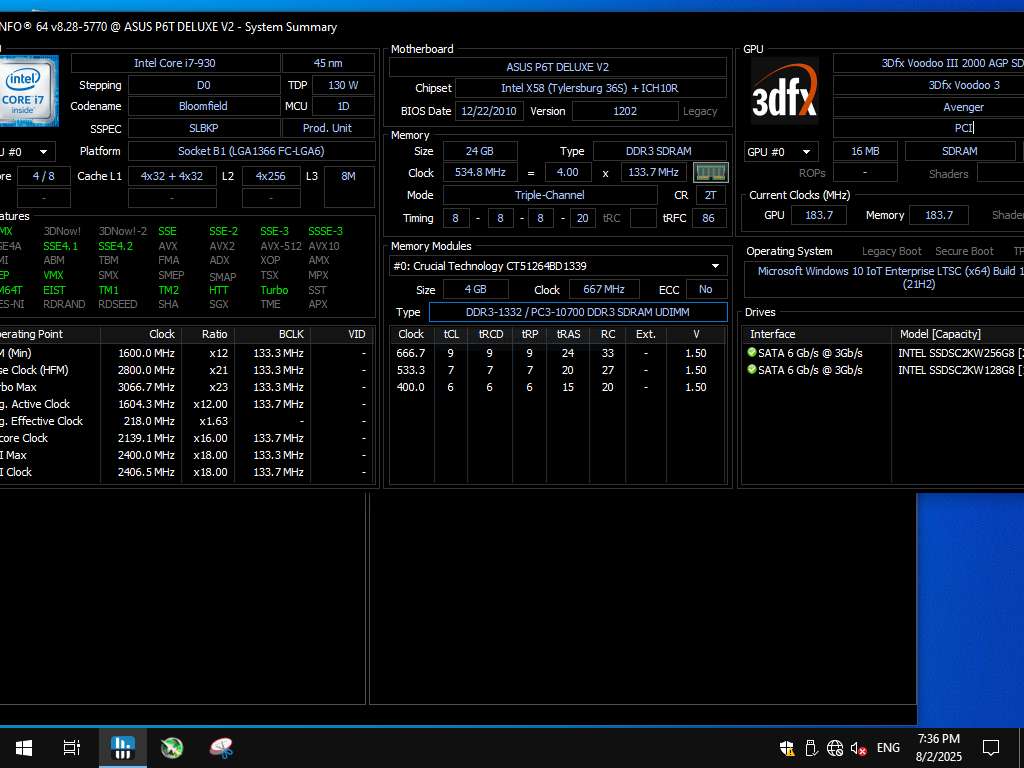The width and height of the screenshot is (1024, 768).
Task: Open the GPU #0 dropdown
Action: tap(781, 152)
